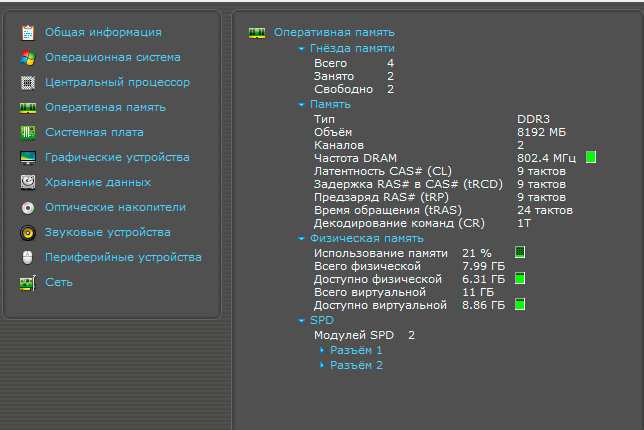Open Оптические накопители section

click(x=115, y=207)
